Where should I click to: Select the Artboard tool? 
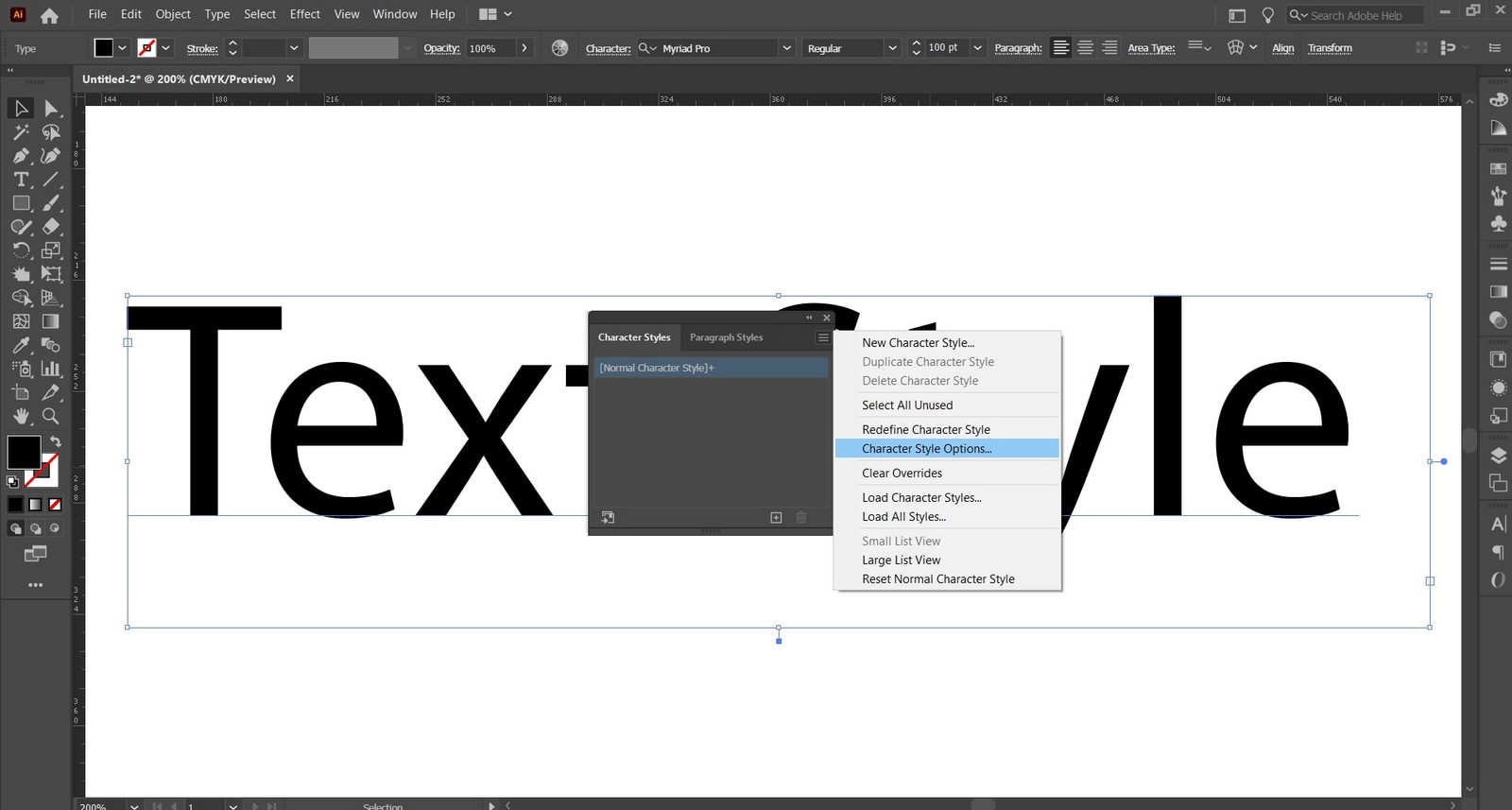[x=21, y=392]
